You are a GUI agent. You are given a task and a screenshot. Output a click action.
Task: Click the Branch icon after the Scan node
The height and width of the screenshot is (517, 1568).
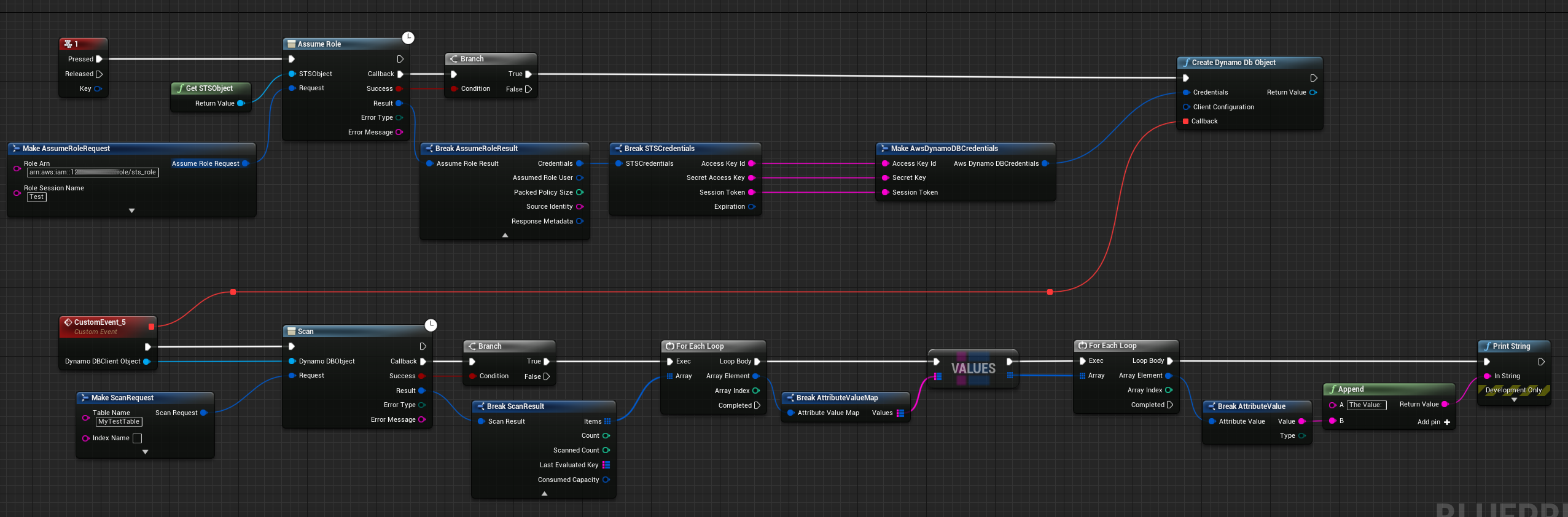pyautogui.click(x=472, y=346)
